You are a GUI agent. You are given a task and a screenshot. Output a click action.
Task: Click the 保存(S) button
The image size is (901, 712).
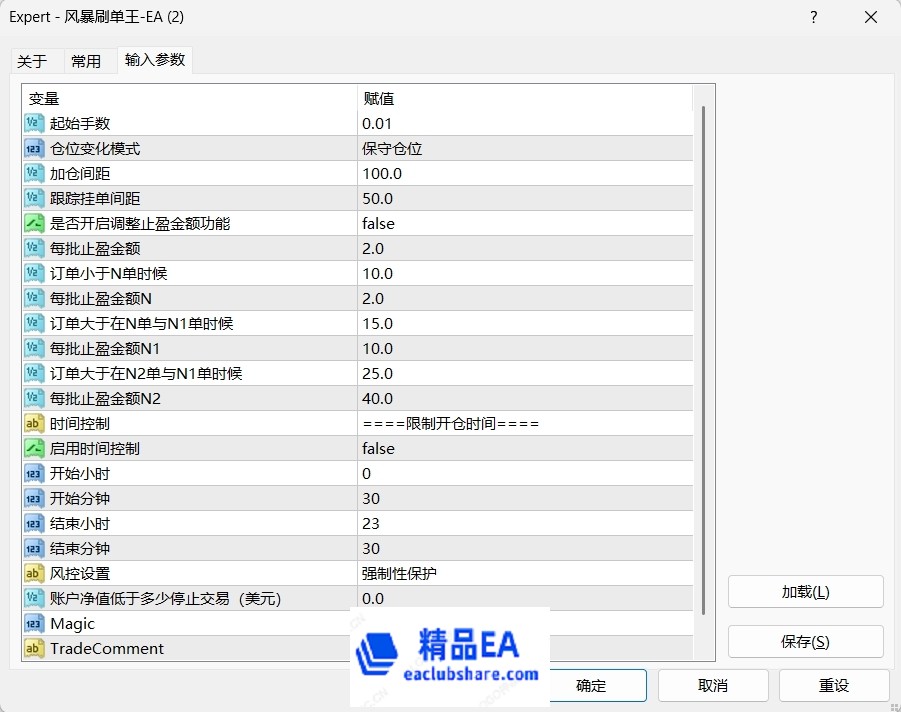coord(805,642)
